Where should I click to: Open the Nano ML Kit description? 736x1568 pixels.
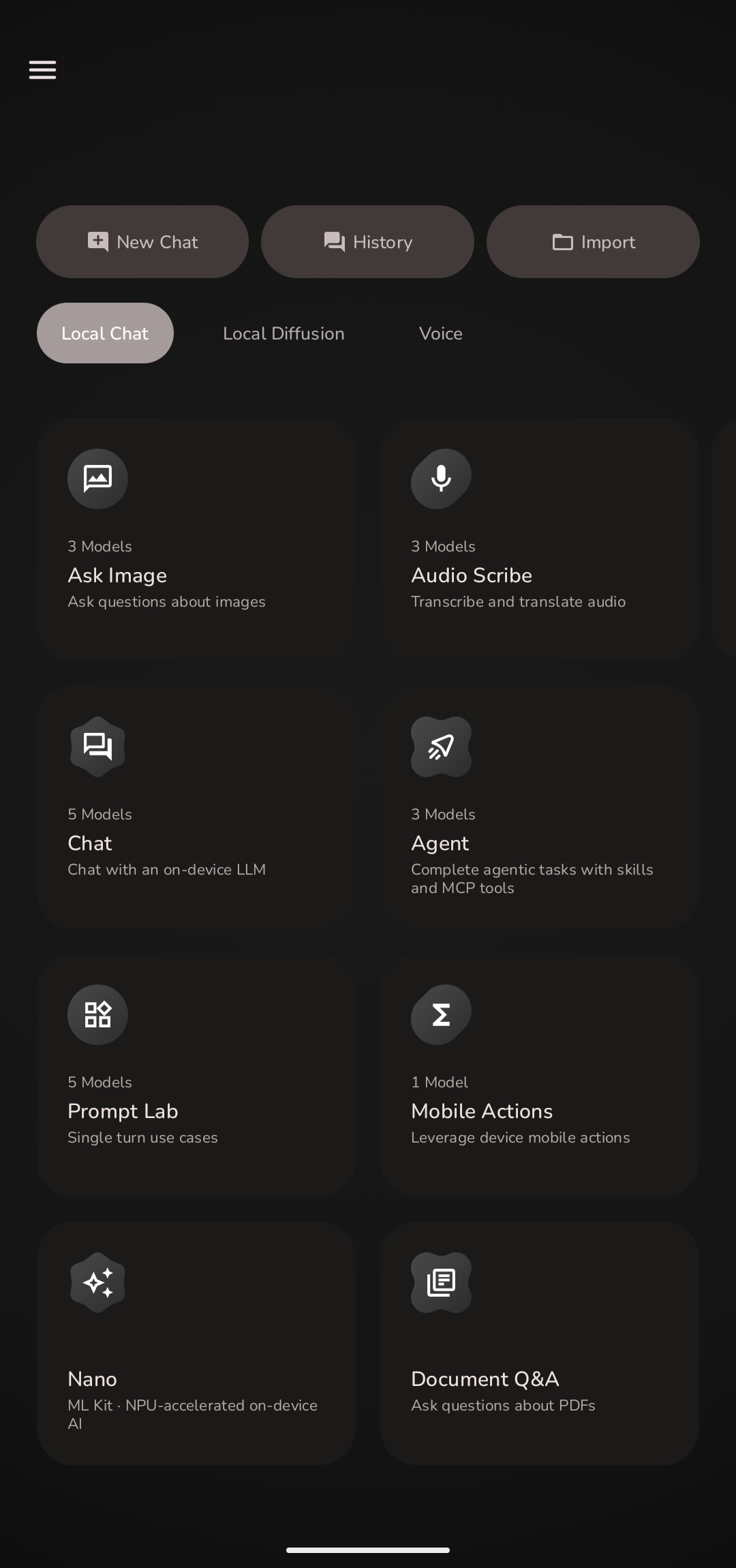coord(193,1414)
